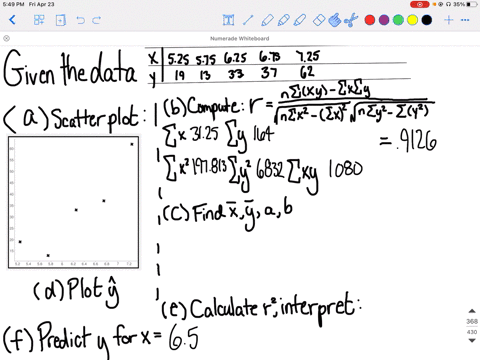Pick the red ink color
Screen dimensions: 480x360
click(370, 20)
